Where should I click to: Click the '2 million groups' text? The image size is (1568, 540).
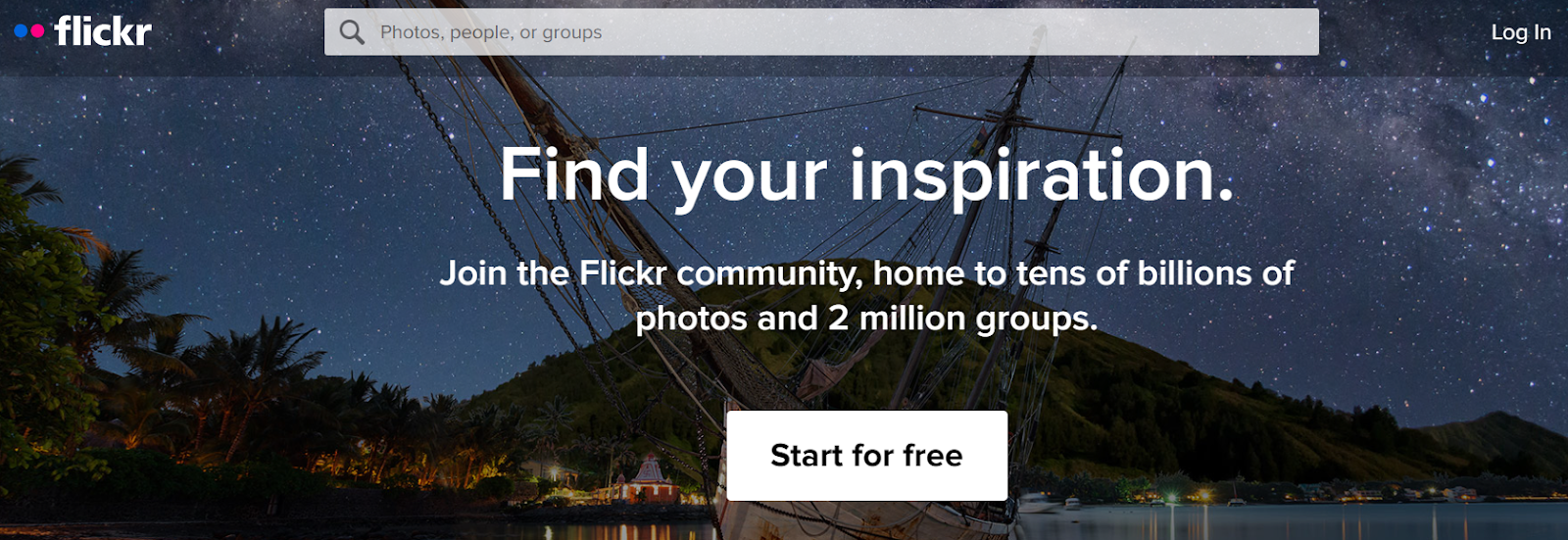point(961,319)
